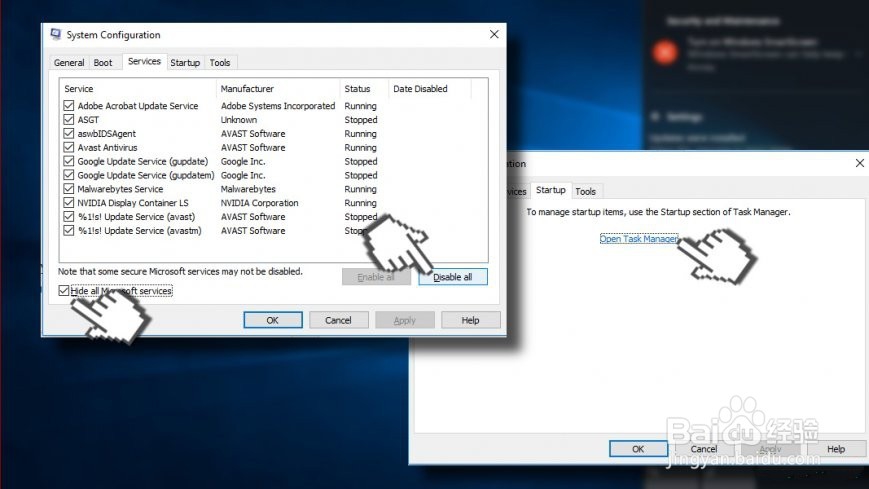Select Startup tab in the back window
The width and height of the screenshot is (869, 489).
click(x=550, y=190)
